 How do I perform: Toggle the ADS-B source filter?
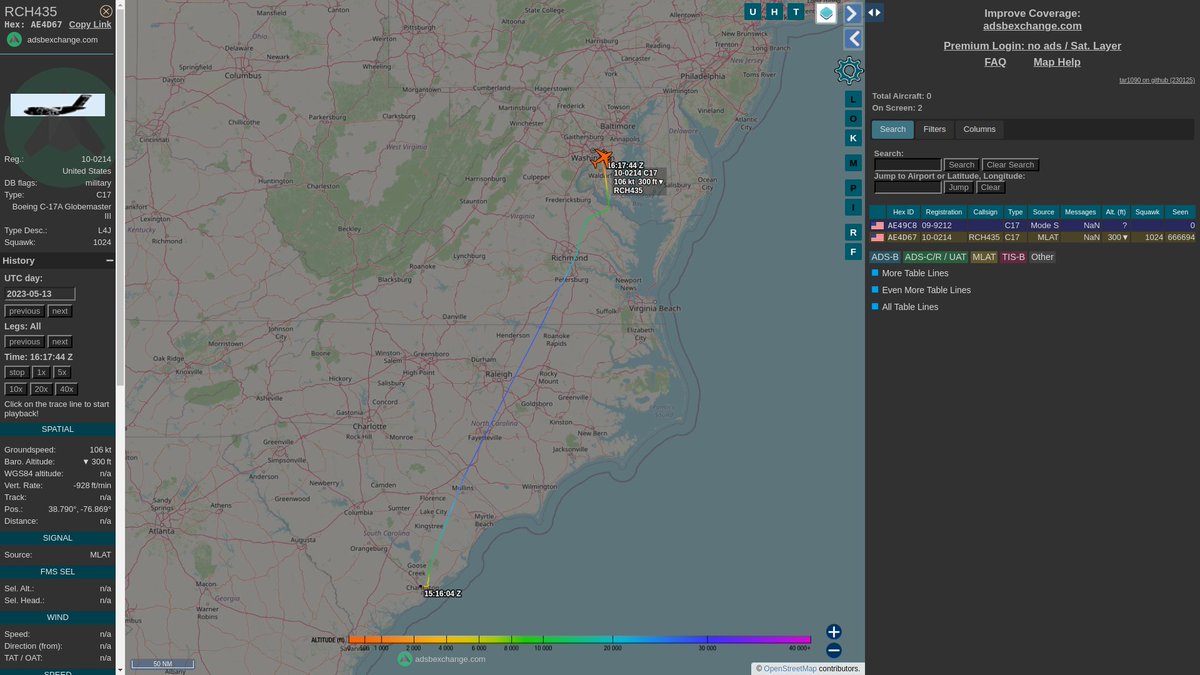click(886, 257)
